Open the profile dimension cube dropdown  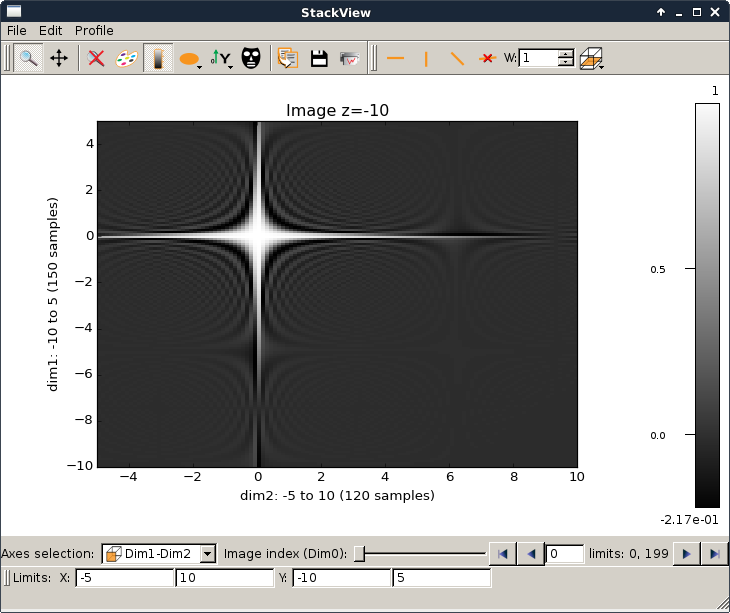[593, 58]
